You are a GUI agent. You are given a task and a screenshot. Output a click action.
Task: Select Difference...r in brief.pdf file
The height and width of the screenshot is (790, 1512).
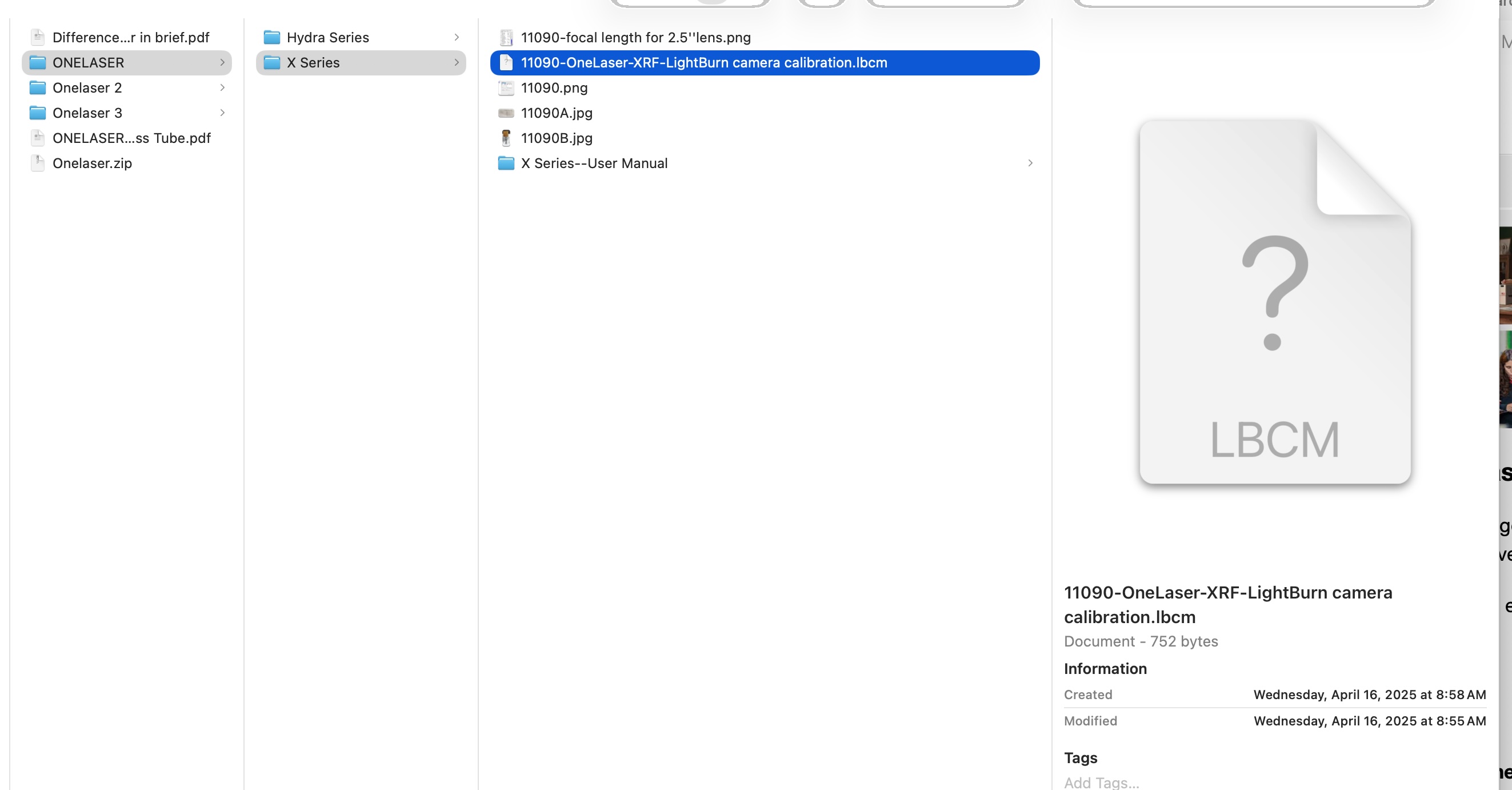coord(130,37)
